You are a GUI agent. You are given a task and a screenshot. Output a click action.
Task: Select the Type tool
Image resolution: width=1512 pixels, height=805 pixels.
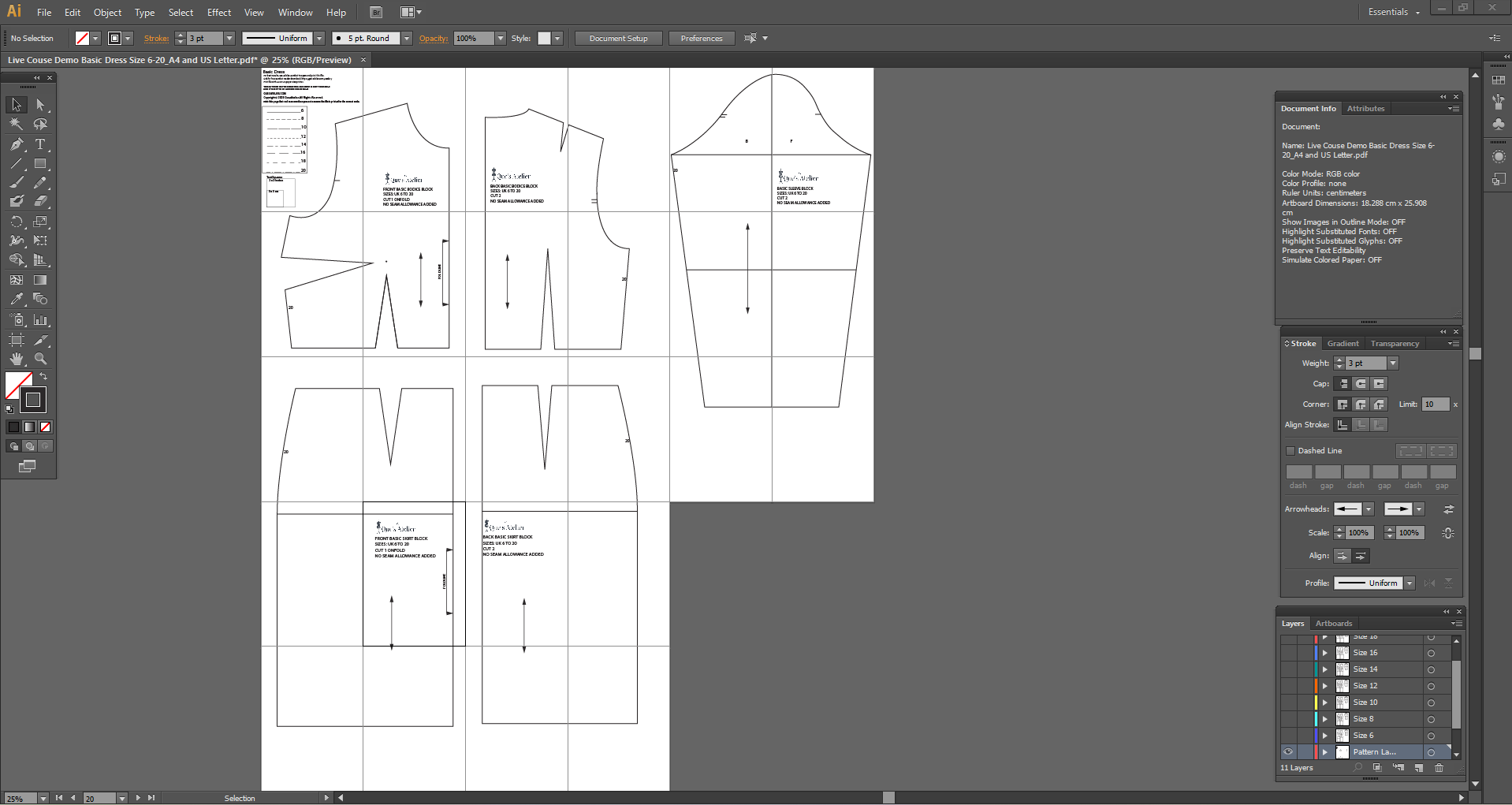click(x=40, y=144)
